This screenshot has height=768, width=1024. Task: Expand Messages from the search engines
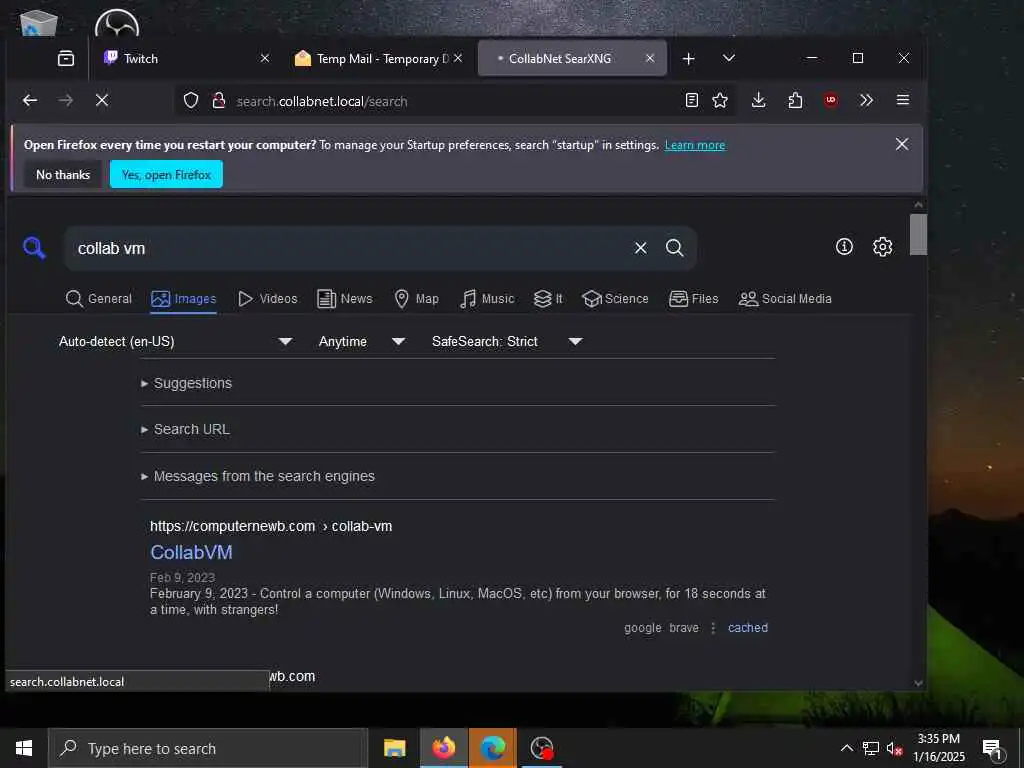258,476
